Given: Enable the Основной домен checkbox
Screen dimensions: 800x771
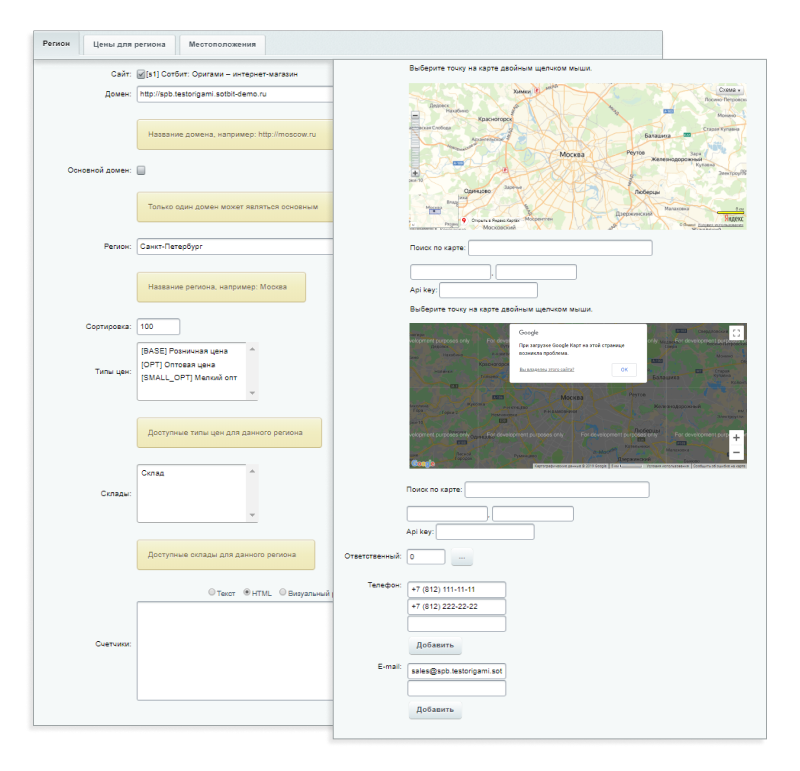Looking at the screenshot, I should point(141,170).
